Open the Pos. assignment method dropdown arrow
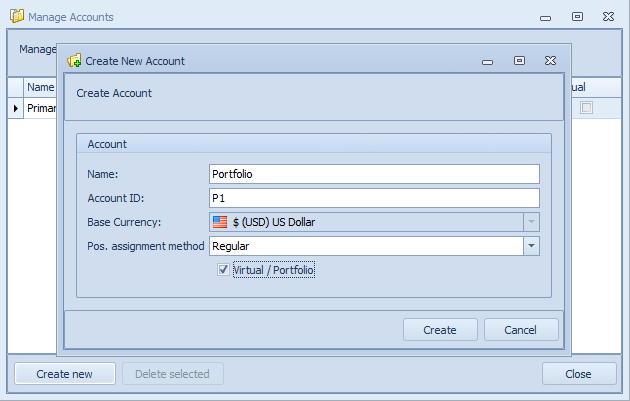 tap(531, 246)
